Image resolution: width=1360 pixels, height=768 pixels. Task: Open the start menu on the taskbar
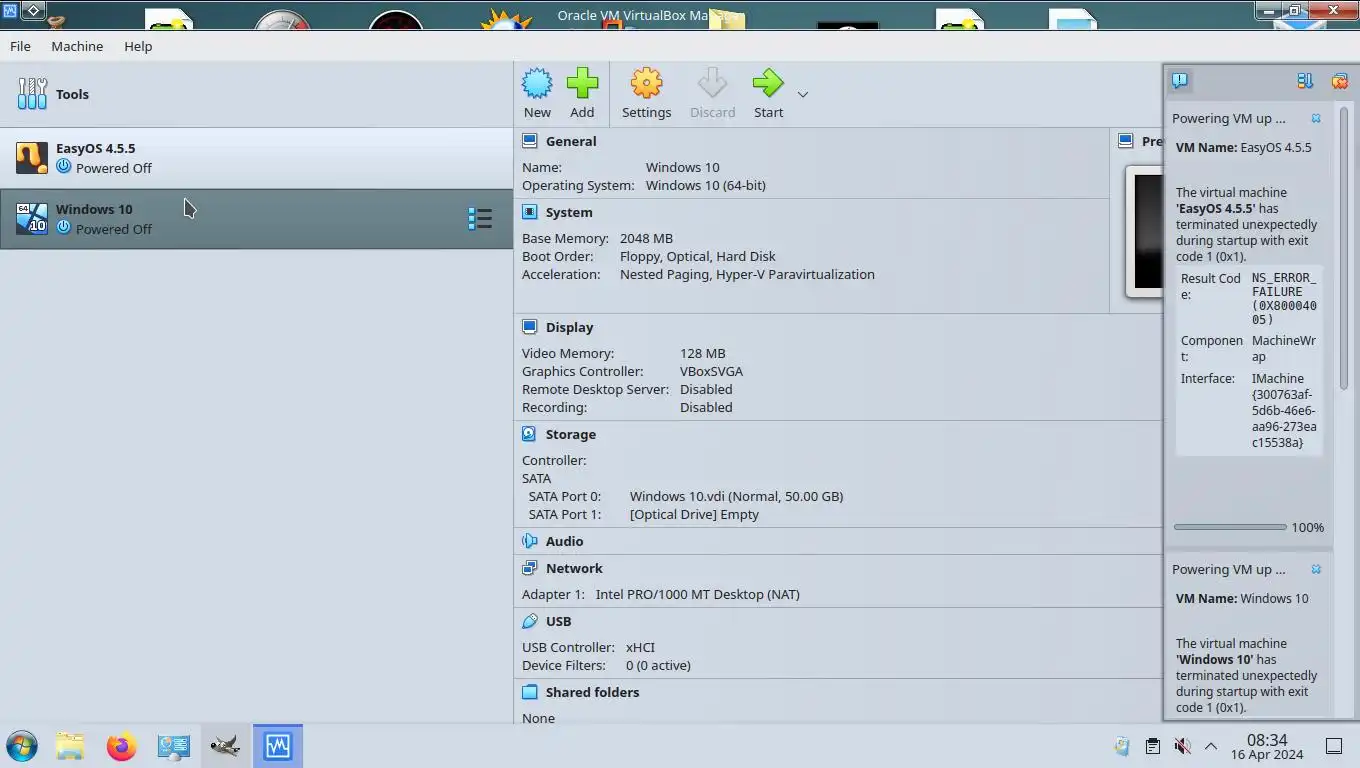[21, 746]
